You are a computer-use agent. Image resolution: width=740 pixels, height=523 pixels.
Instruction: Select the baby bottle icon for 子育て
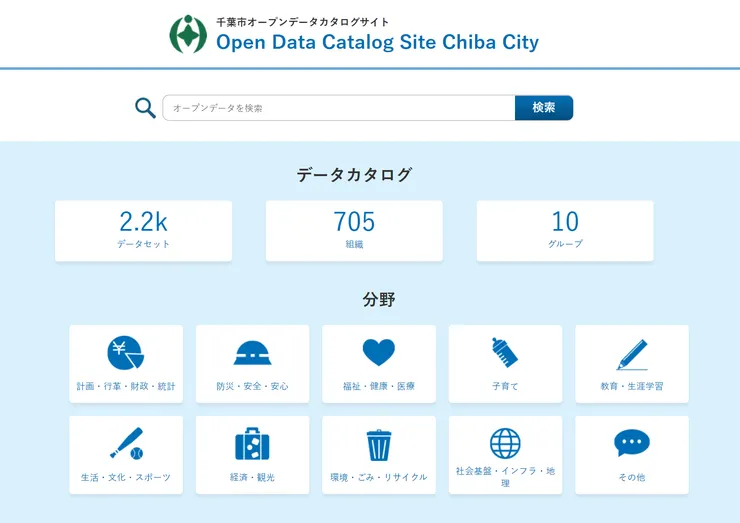[x=505, y=353]
